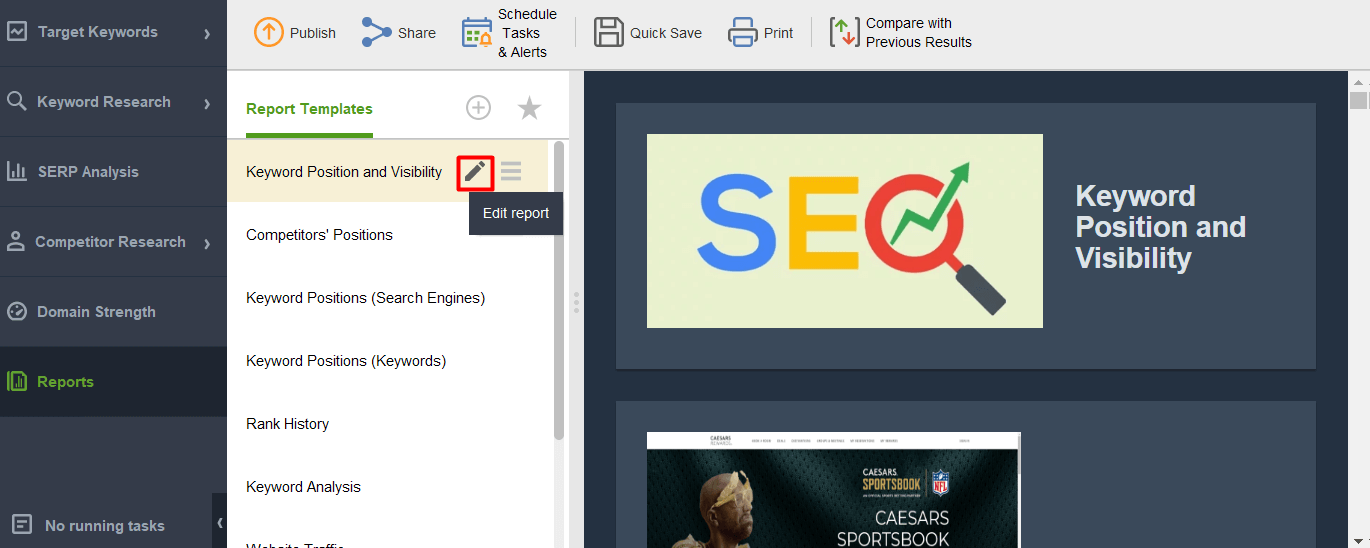Click the Caesars Sportsbook website screenshot
Image resolution: width=1370 pixels, height=548 pixels.
coord(834,490)
